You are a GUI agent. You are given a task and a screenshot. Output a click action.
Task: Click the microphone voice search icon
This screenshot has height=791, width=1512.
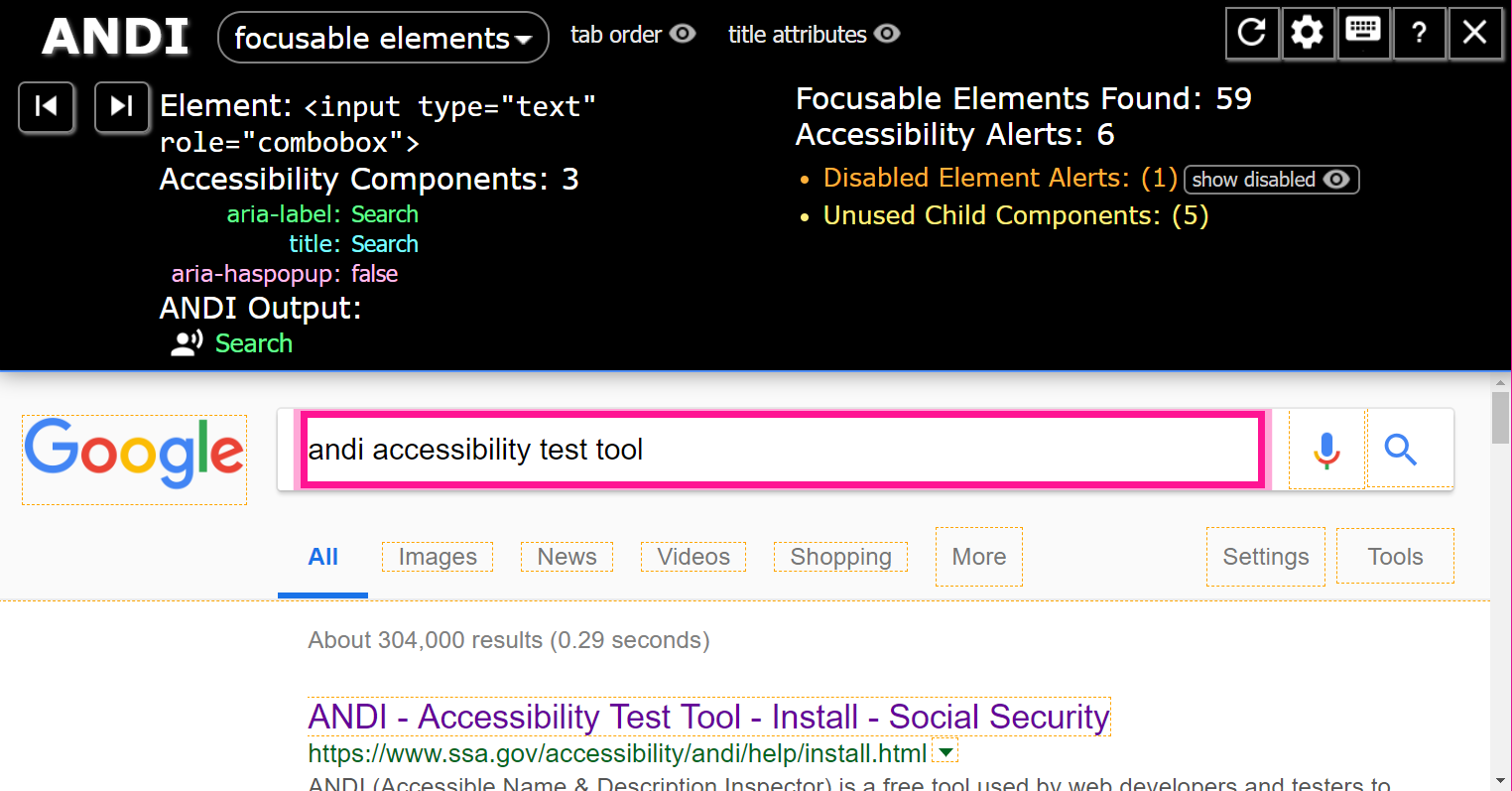coord(1326,450)
